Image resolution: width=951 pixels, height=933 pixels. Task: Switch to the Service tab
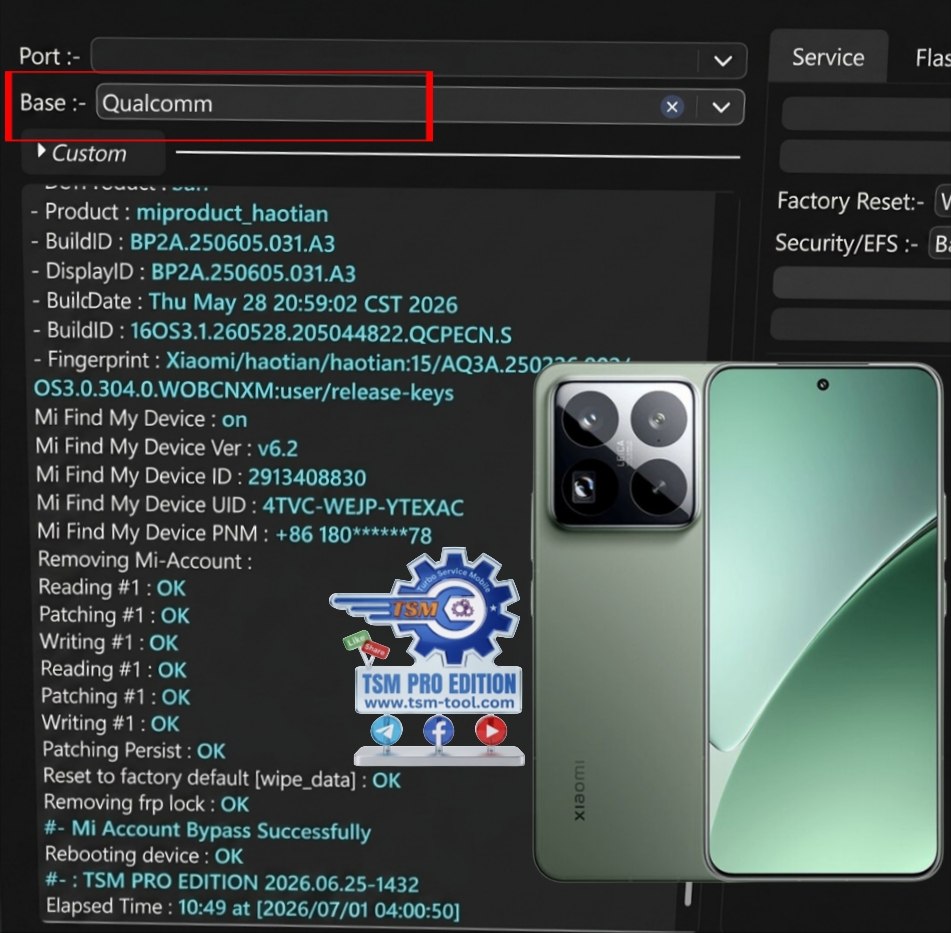tap(828, 57)
